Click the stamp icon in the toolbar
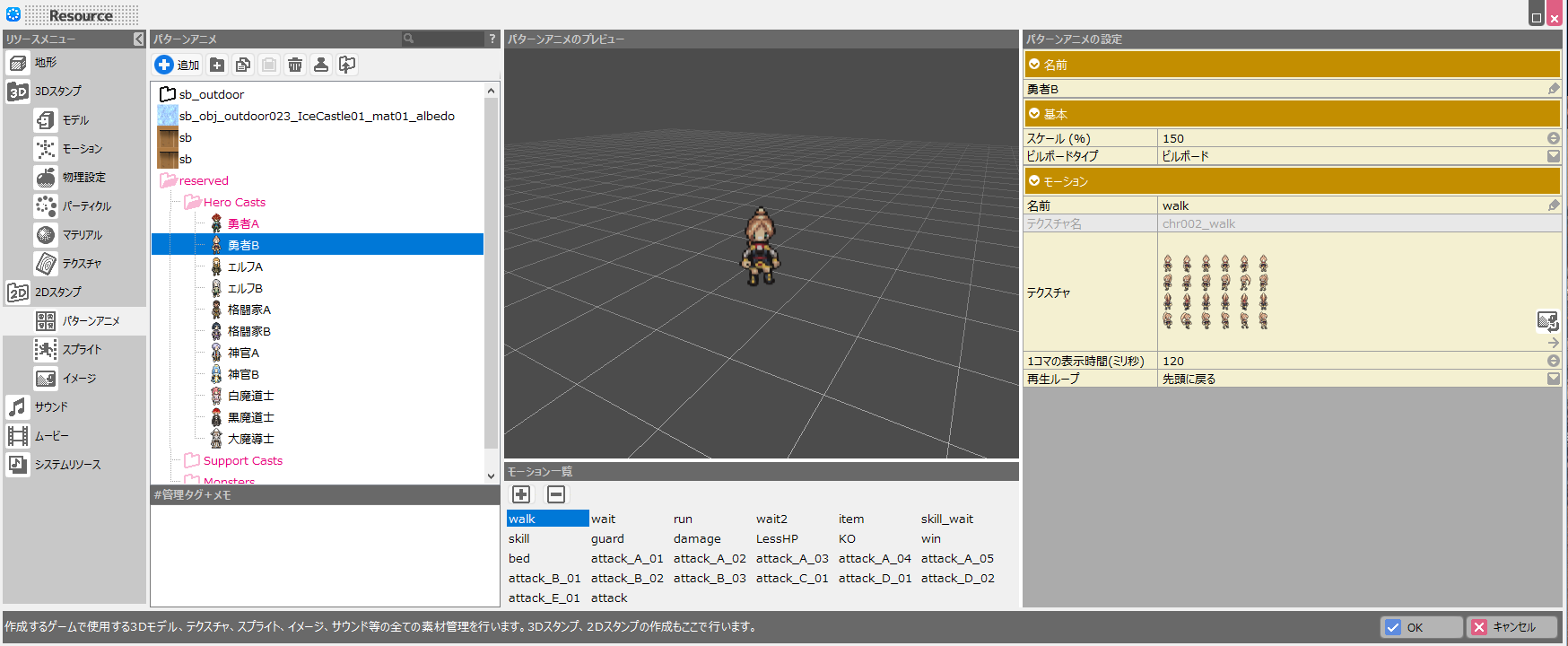The width and height of the screenshot is (1568, 646). [x=321, y=65]
